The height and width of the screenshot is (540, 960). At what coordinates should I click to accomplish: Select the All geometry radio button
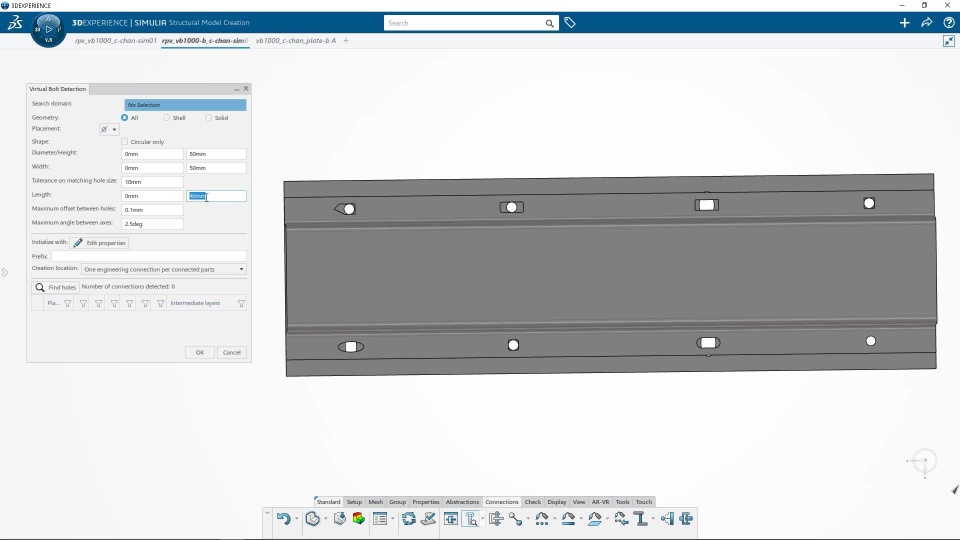tap(125, 118)
